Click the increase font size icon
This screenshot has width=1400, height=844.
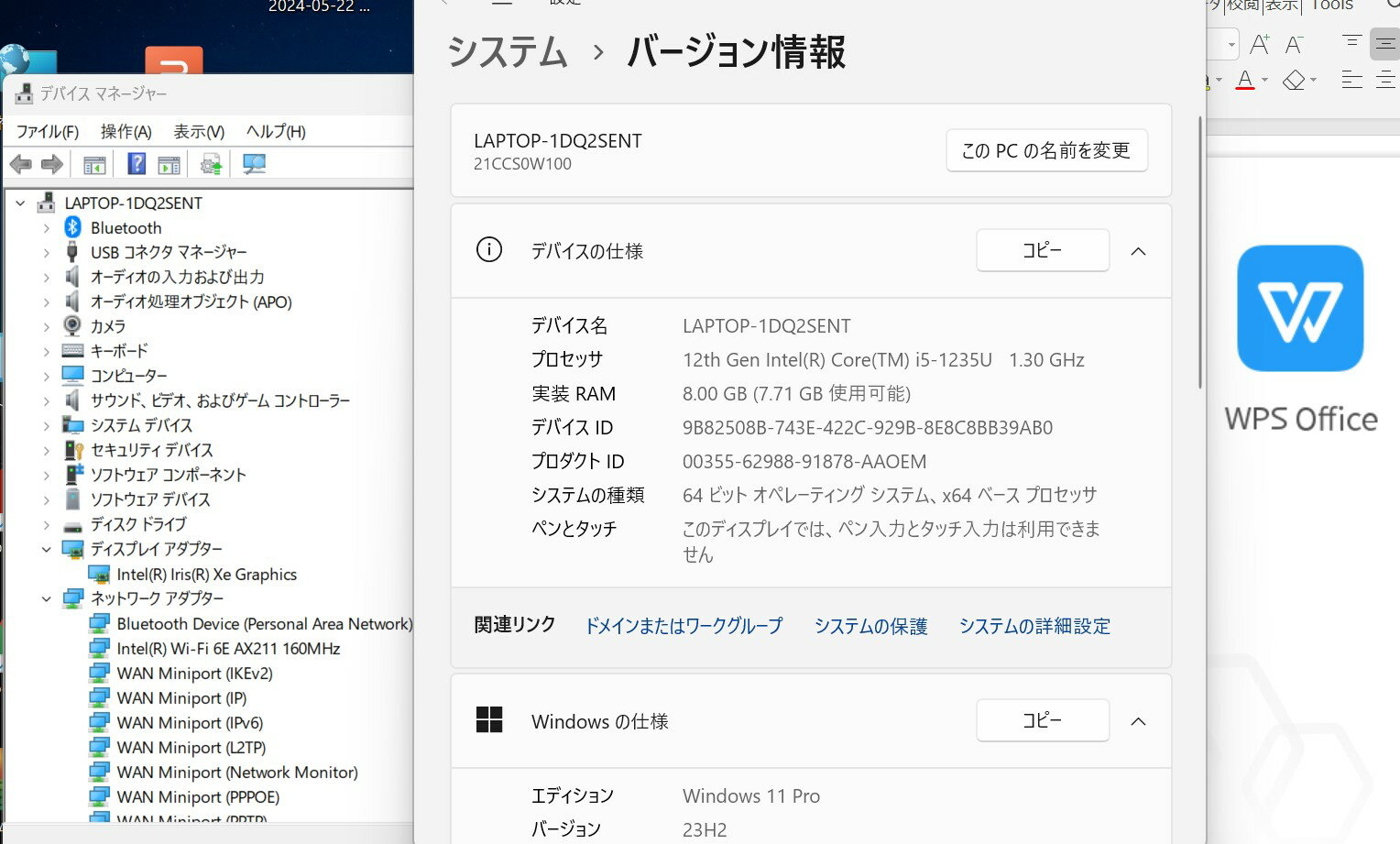click(x=1260, y=44)
